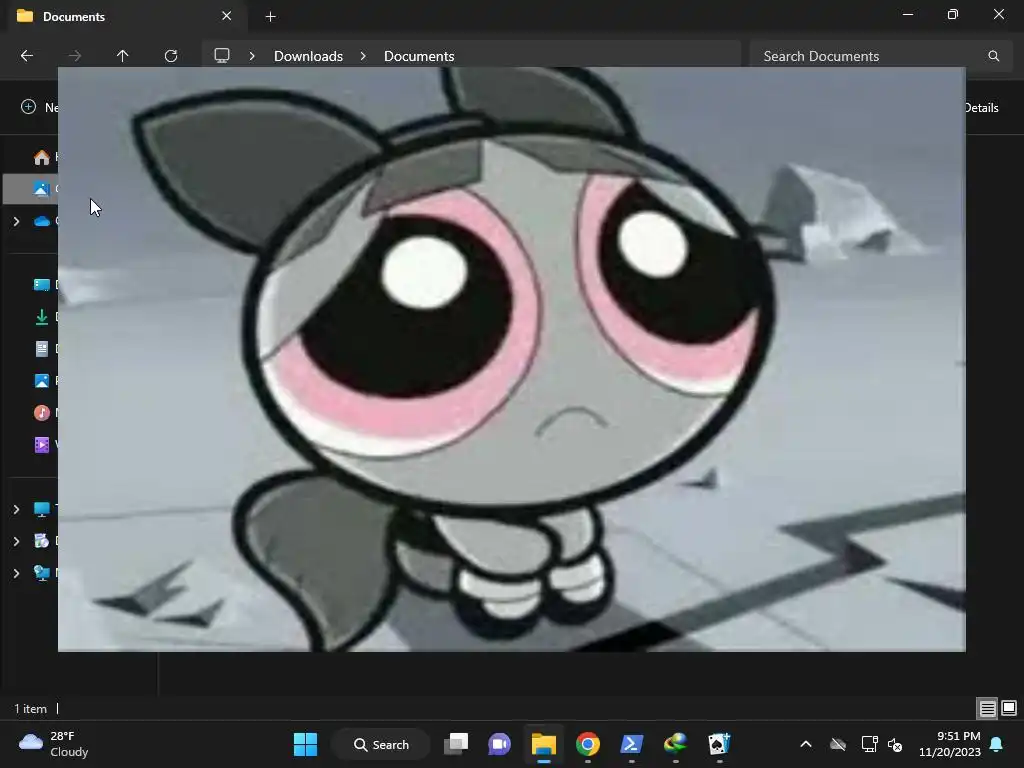This screenshot has width=1024, height=768.
Task: Click the OneDrive tray icon
Action: [838, 744]
